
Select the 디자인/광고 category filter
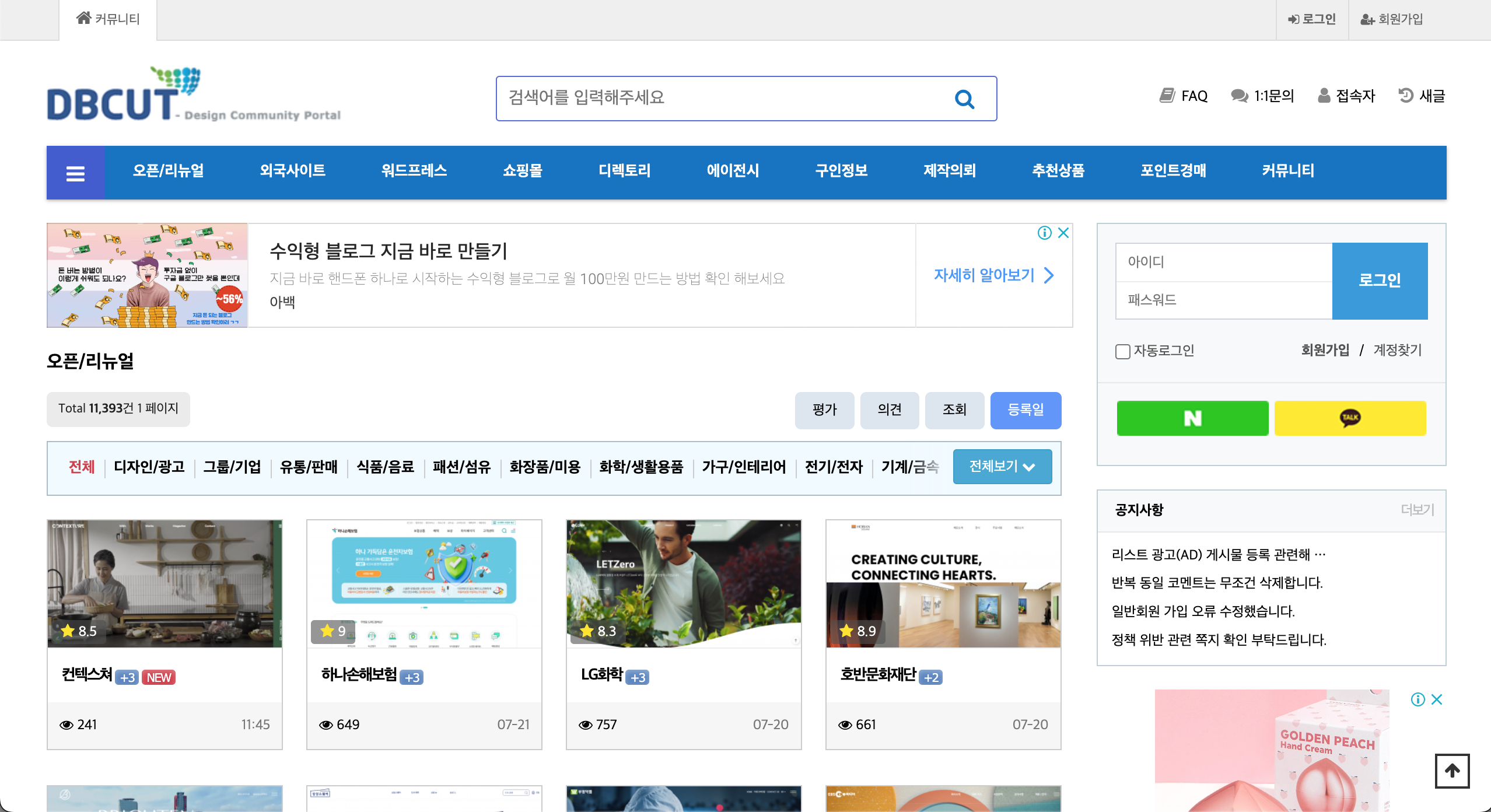149,467
